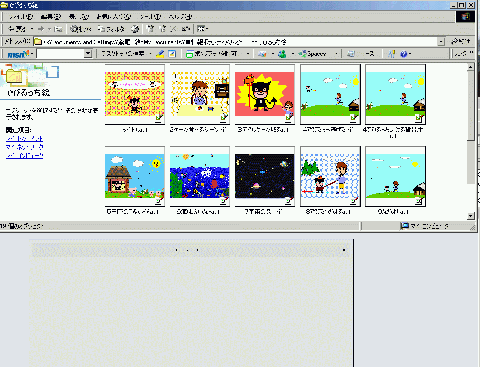Open the Search toolbar button

point(80,29)
